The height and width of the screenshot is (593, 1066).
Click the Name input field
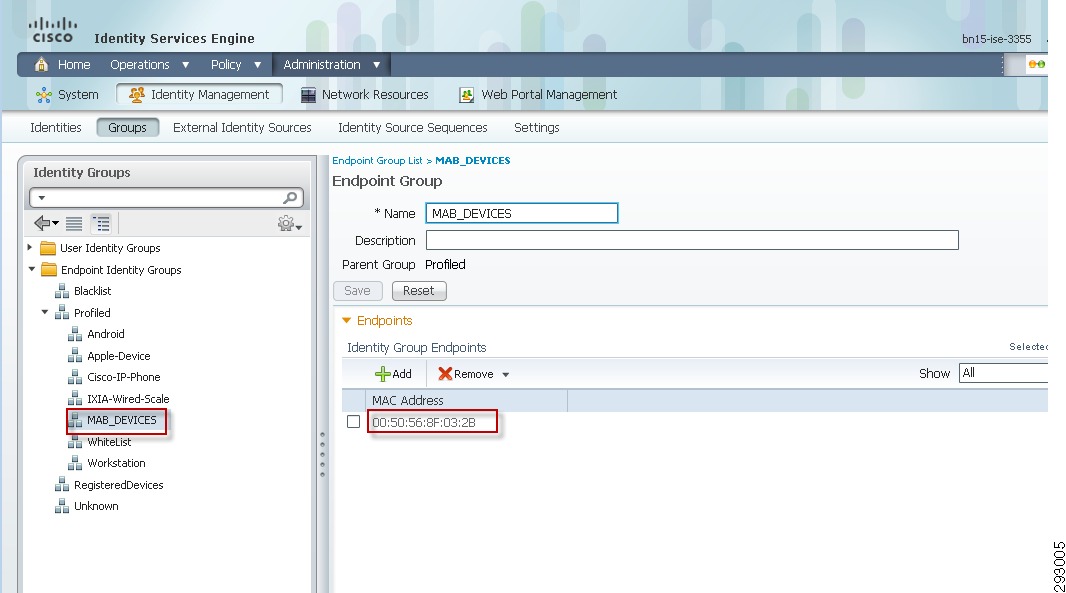click(x=521, y=214)
